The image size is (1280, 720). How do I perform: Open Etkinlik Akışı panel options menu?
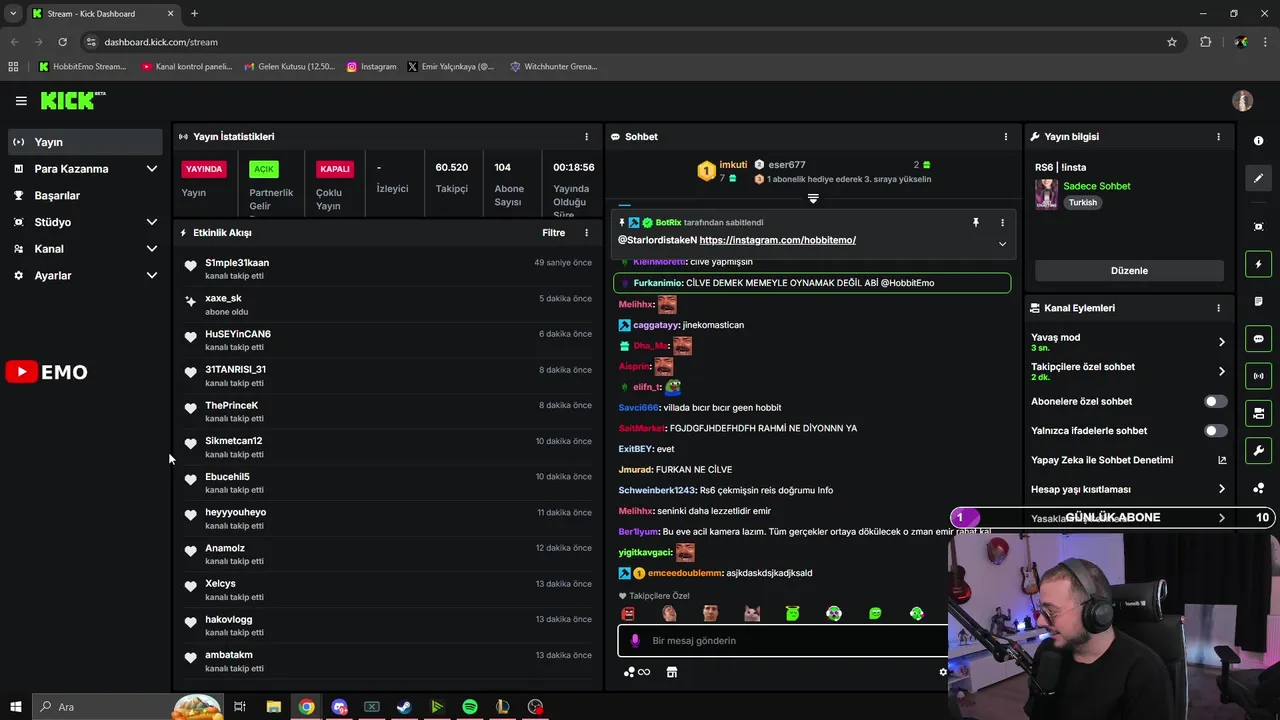tap(587, 232)
